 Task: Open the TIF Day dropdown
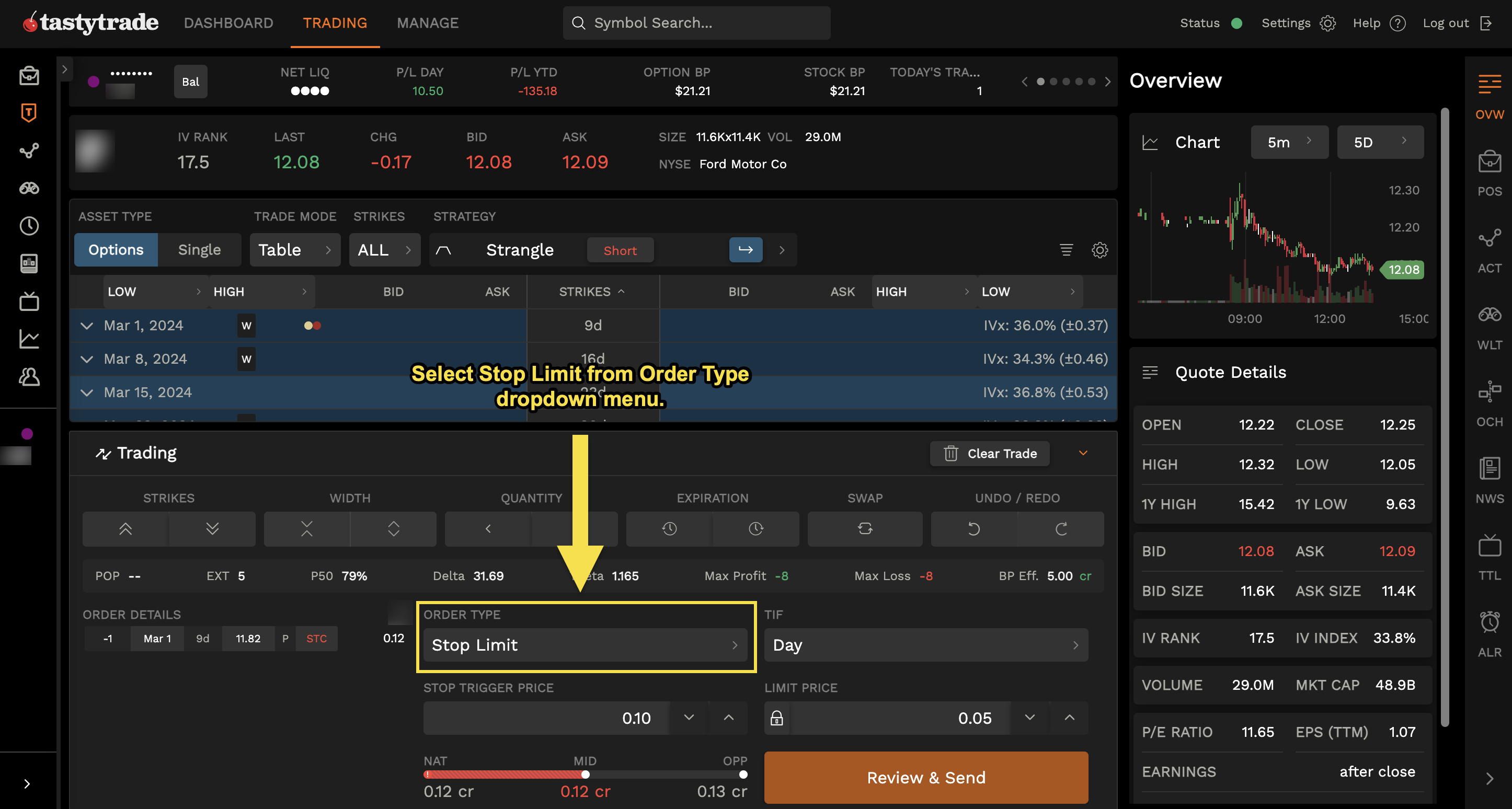click(925, 645)
